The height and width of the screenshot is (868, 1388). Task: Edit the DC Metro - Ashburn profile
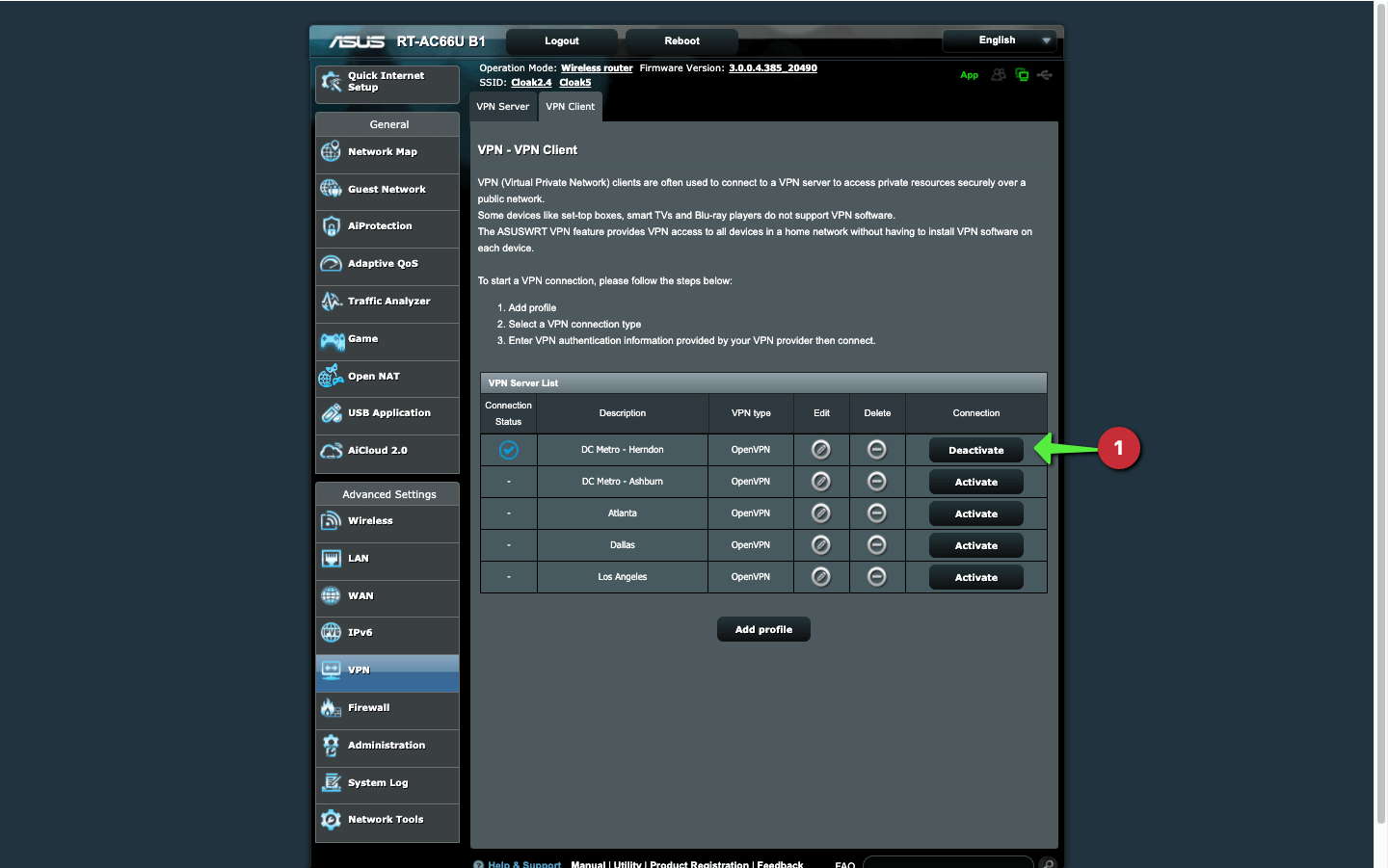tap(821, 482)
